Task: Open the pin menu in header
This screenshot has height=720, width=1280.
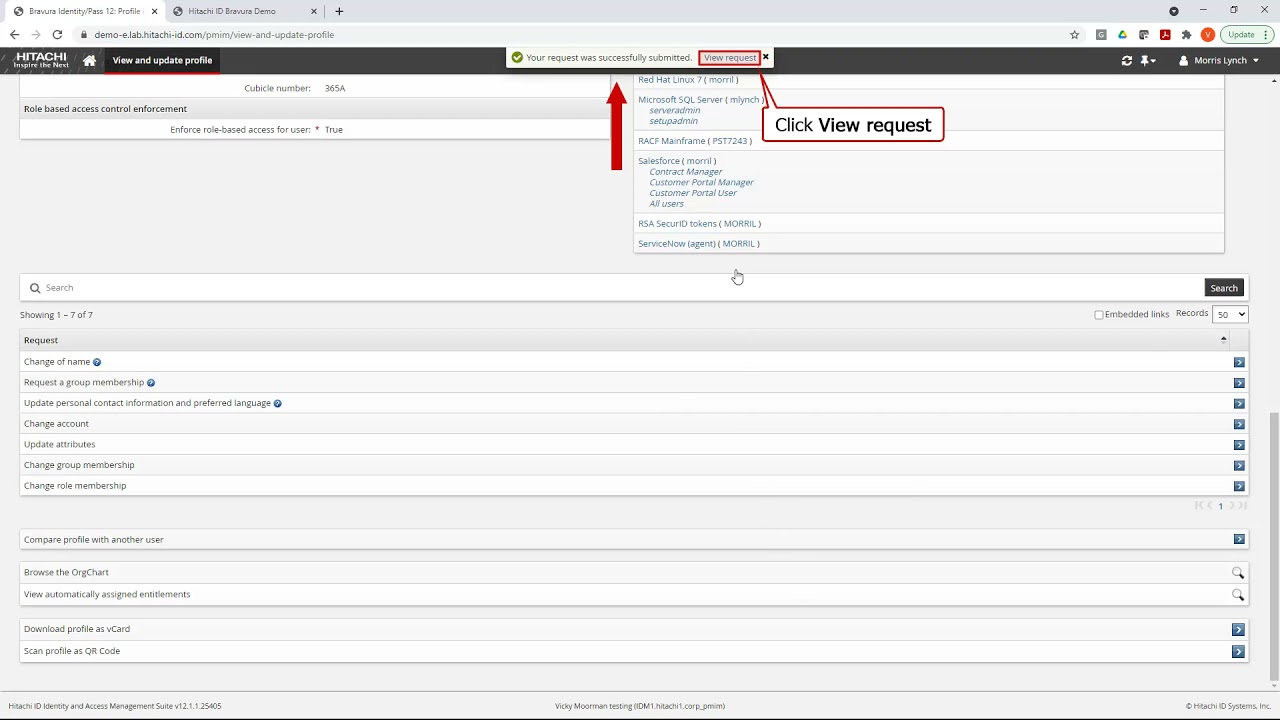Action: tap(1148, 60)
